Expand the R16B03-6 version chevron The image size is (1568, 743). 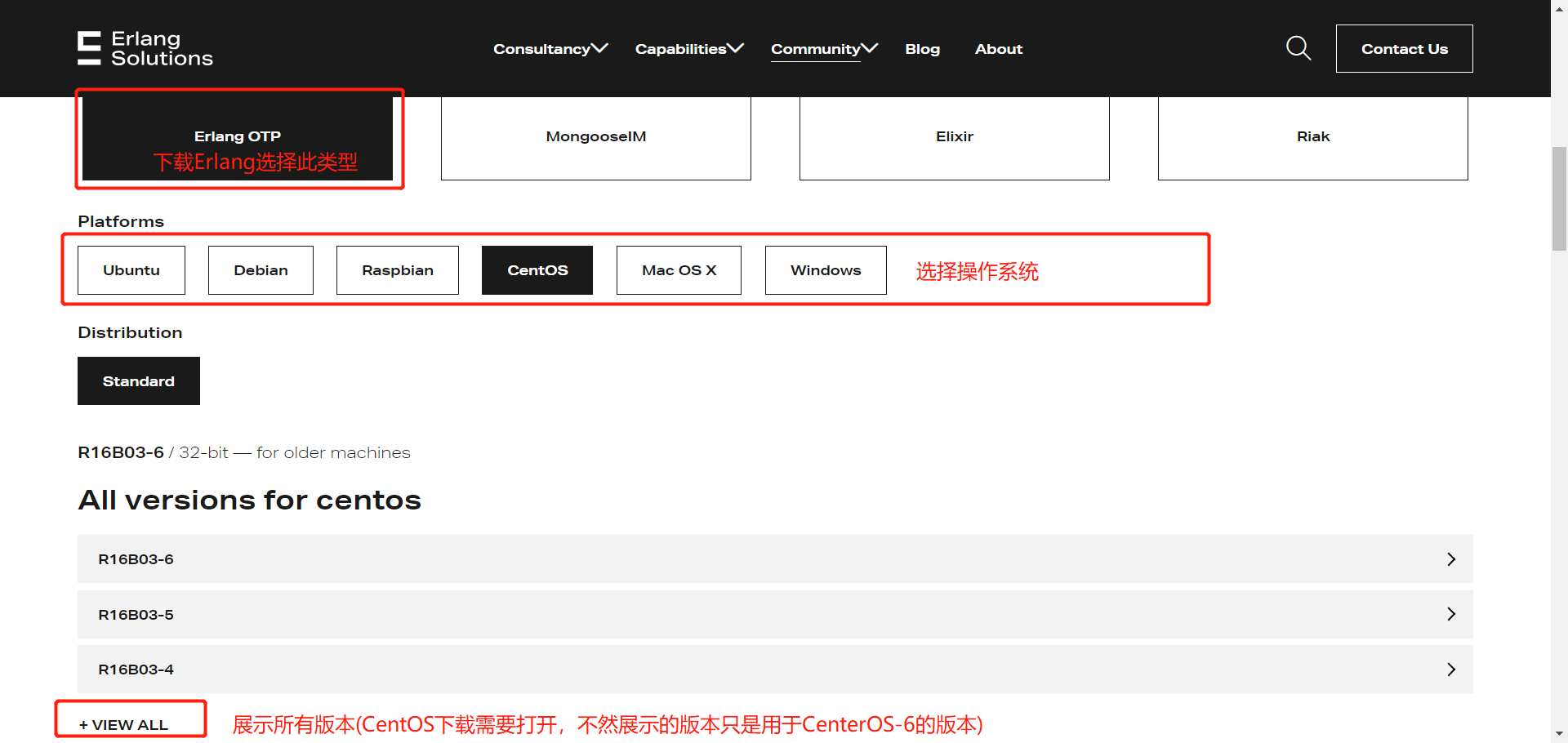tap(1451, 559)
